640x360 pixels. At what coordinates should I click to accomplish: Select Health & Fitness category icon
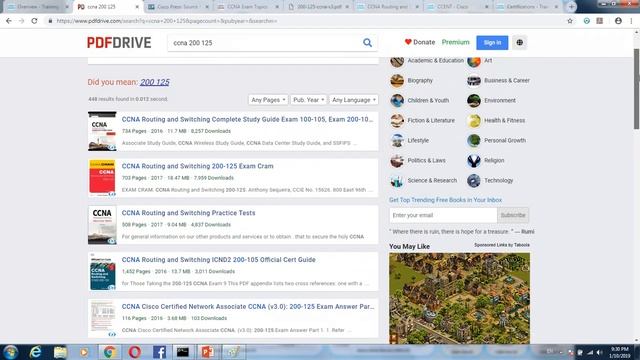(474, 120)
